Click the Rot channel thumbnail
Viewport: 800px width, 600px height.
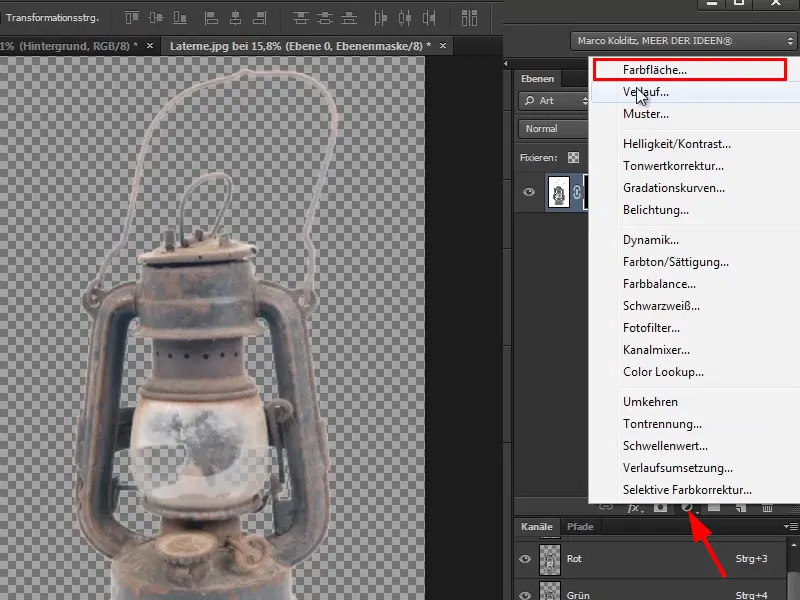pyautogui.click(x=550, y=559)
